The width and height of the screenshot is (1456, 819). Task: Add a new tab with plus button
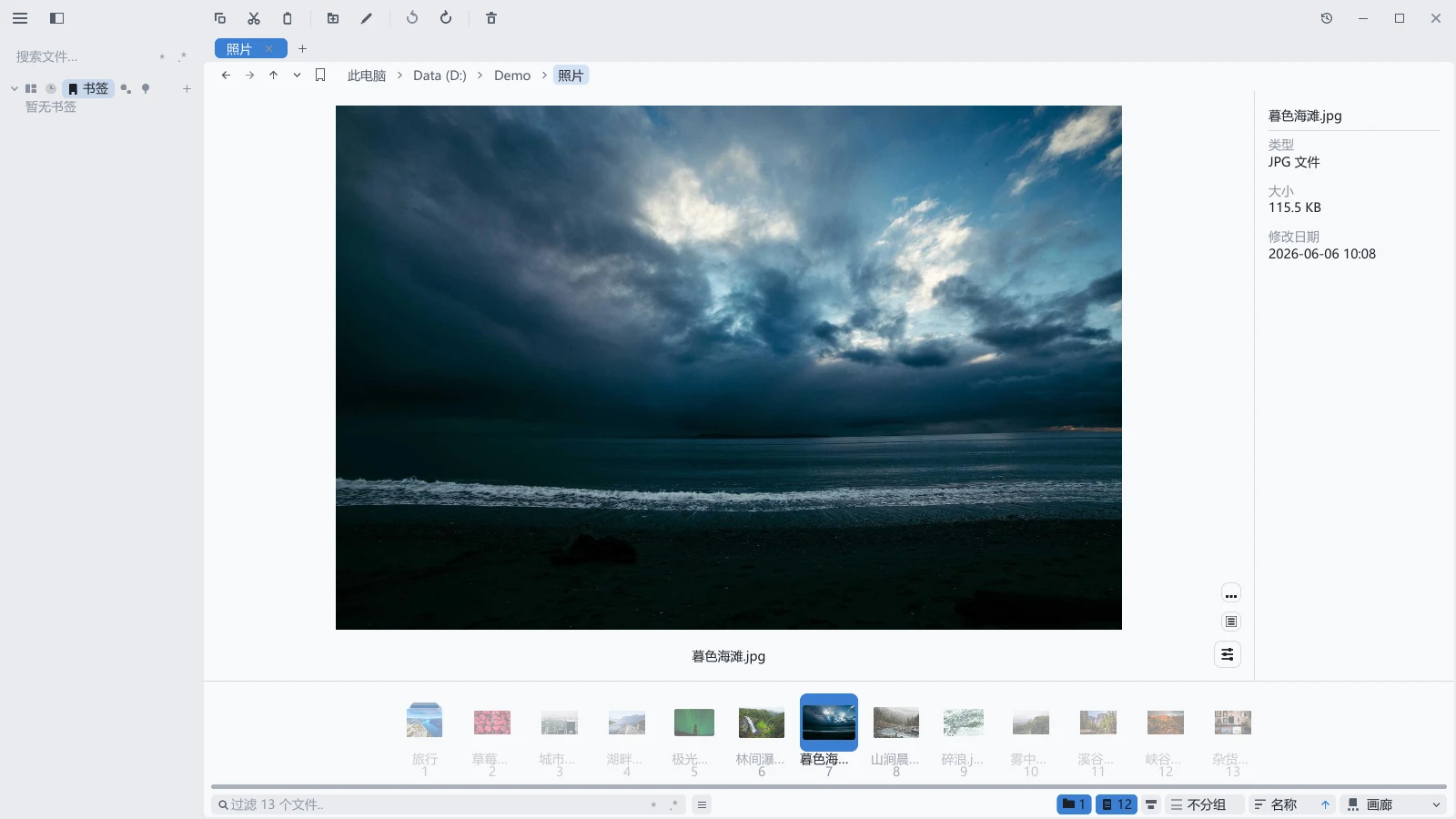[x=303, y=49]
